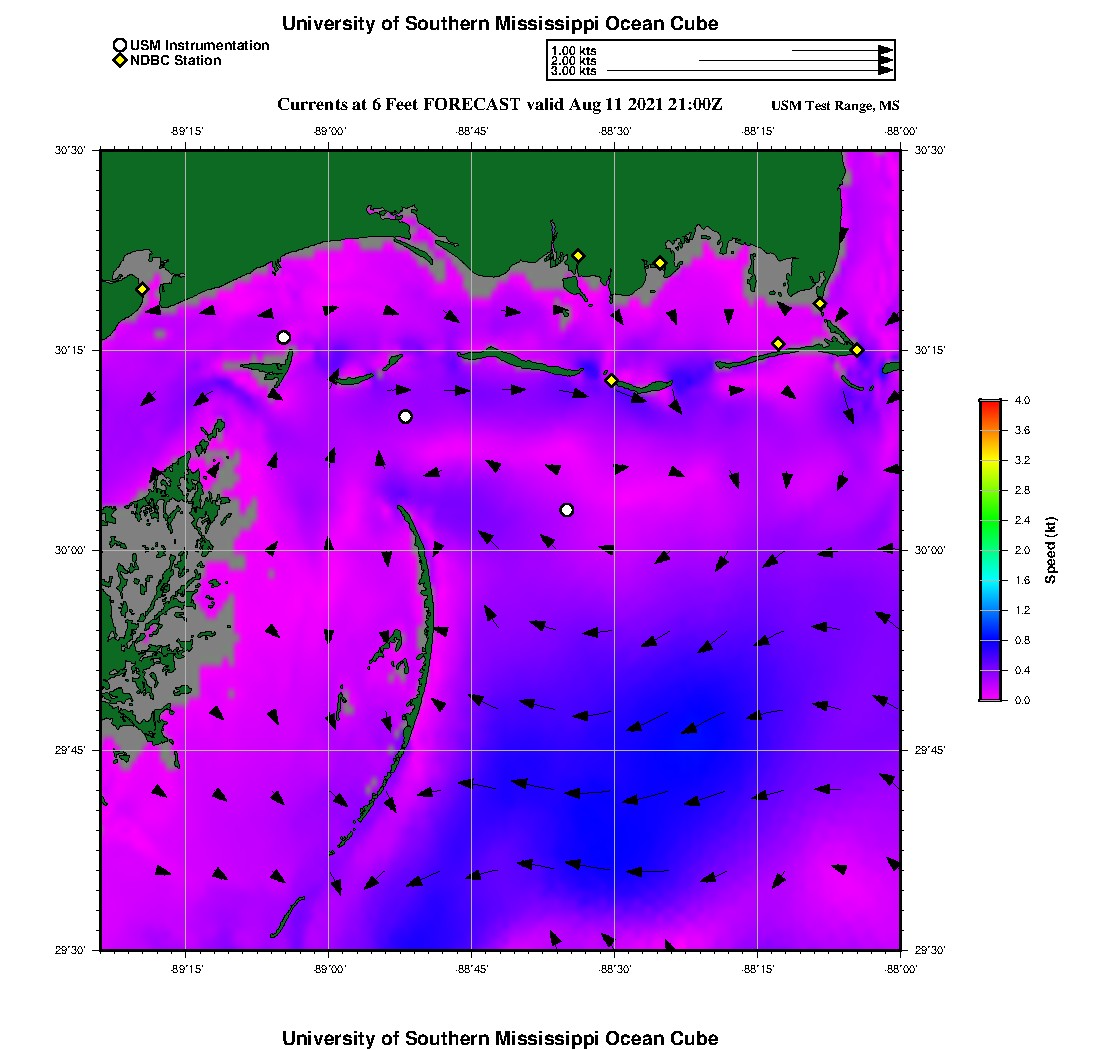Click the 2.00 kts reference arrow

coord(796,60)
